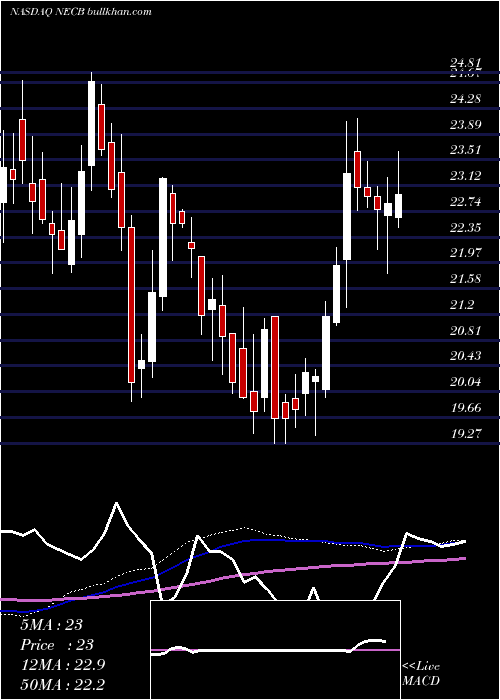Click inside the MACD inset panel
500x700 pixels.
[x=275, y=650]
